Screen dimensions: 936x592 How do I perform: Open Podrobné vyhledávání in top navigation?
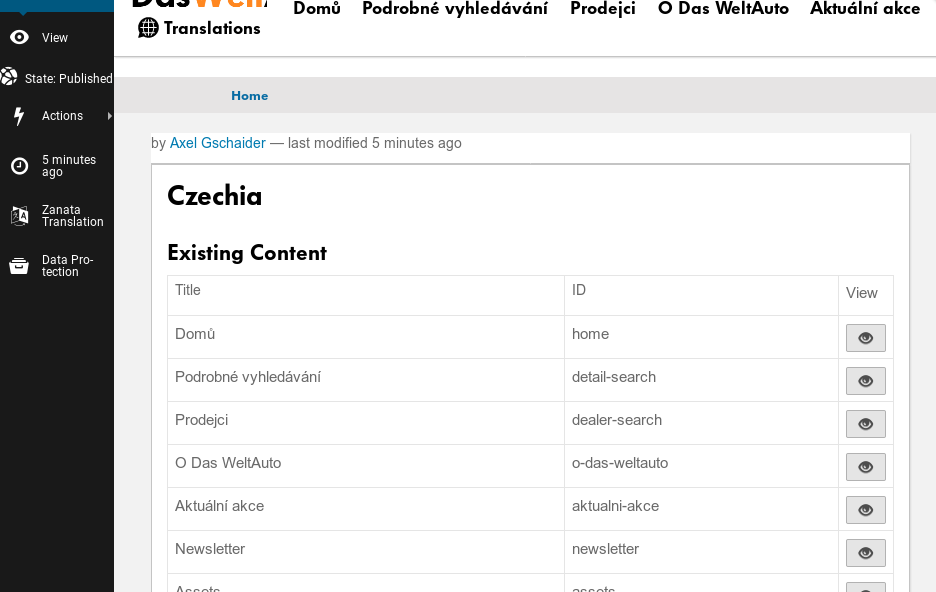pyautogui.click(x=455, y=8)
